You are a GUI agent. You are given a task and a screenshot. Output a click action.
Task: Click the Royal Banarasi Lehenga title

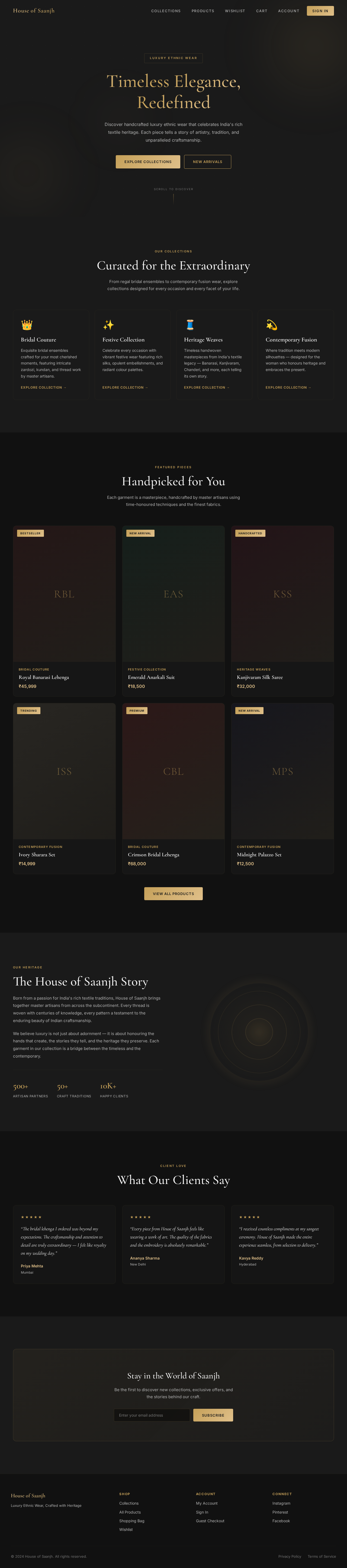[x=44, y=678]
